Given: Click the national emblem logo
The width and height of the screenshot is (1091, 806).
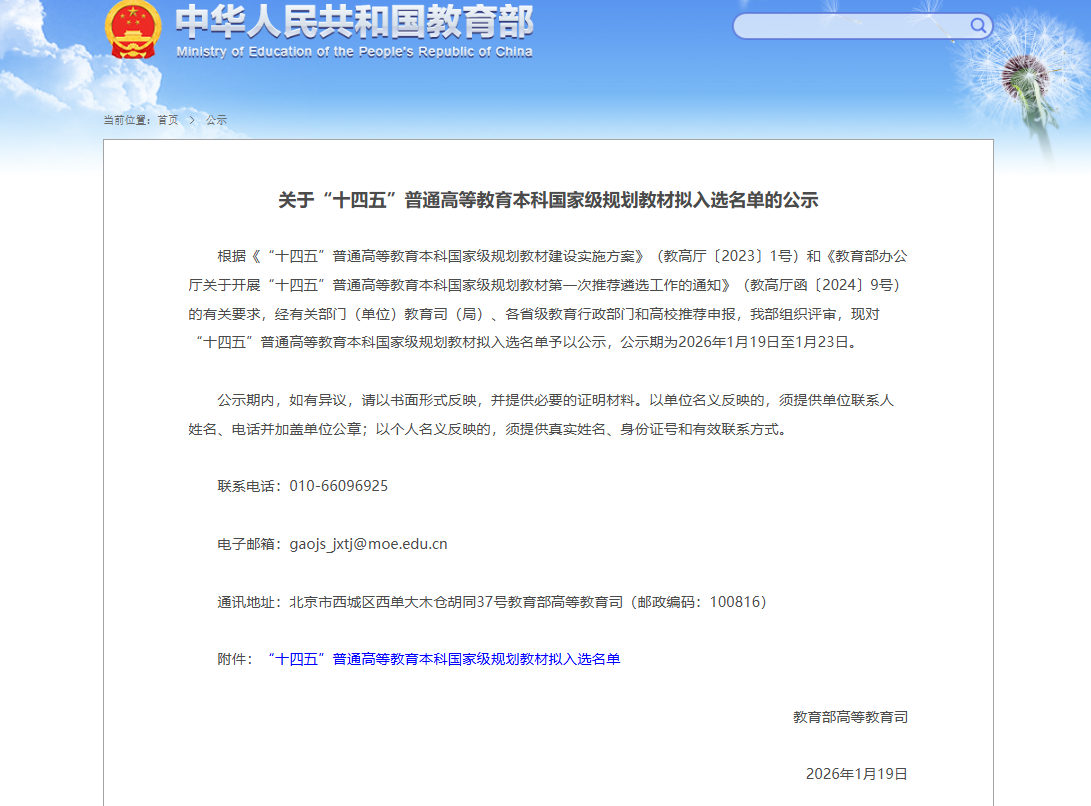Looking at the screenshot, I should [x=132, y=30].
